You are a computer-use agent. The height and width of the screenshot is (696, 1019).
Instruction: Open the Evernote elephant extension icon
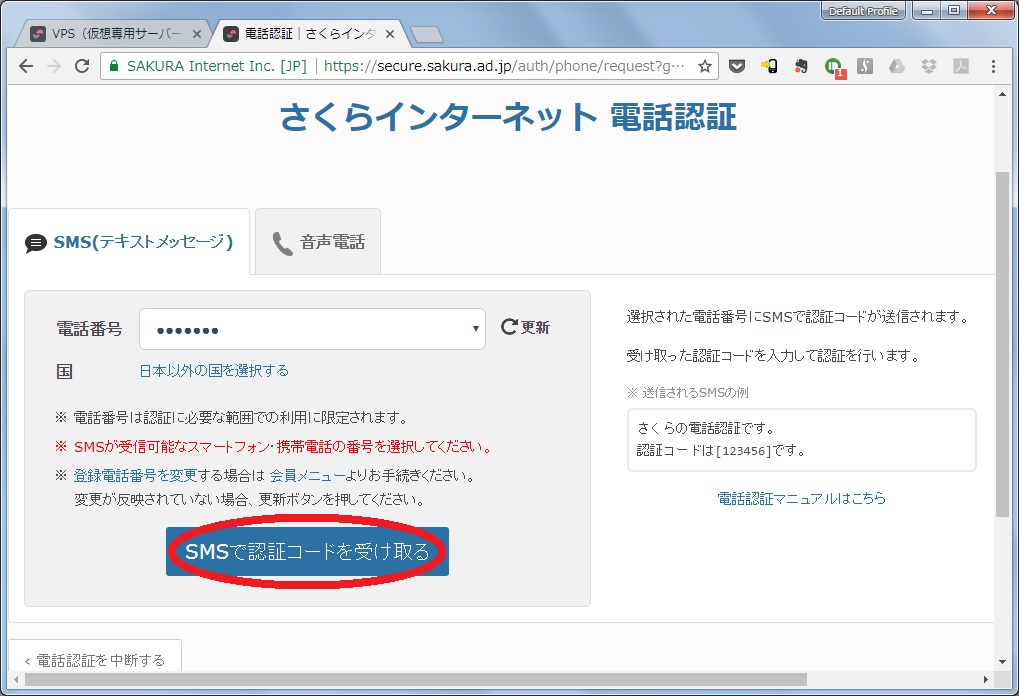coord(801,66)
